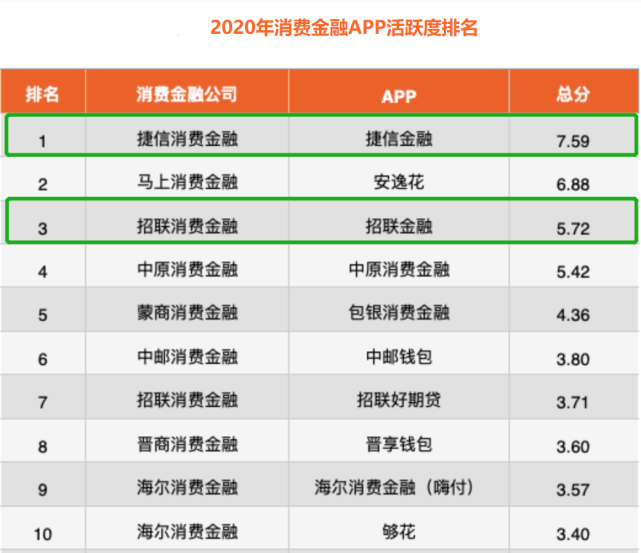Image resolution: width=641 pixels, height=553 pixels.
Task: Select score cell 4.36
Action: [573, 316]
